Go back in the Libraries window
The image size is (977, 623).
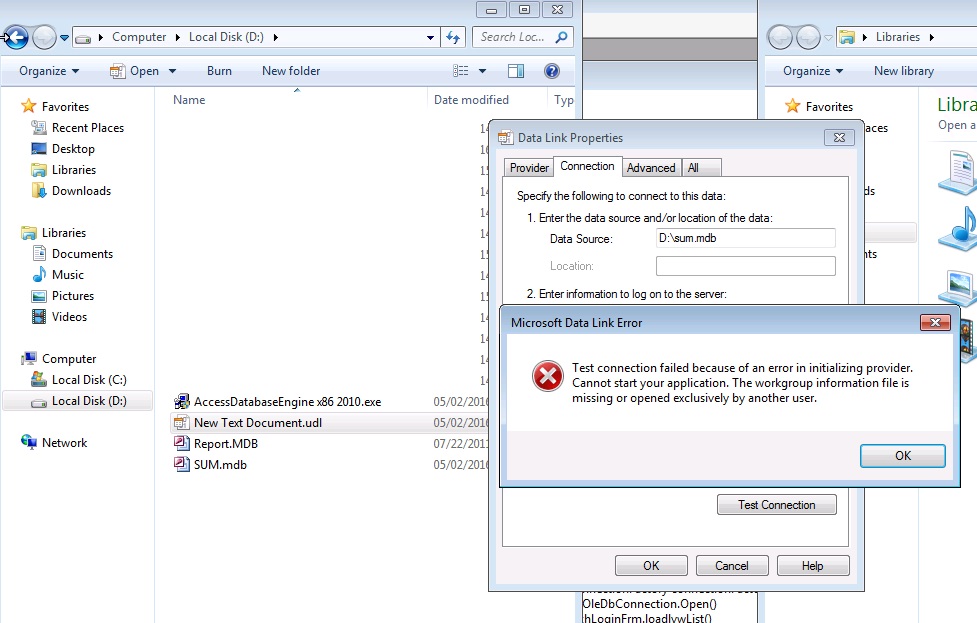click(x=780, y=37)
